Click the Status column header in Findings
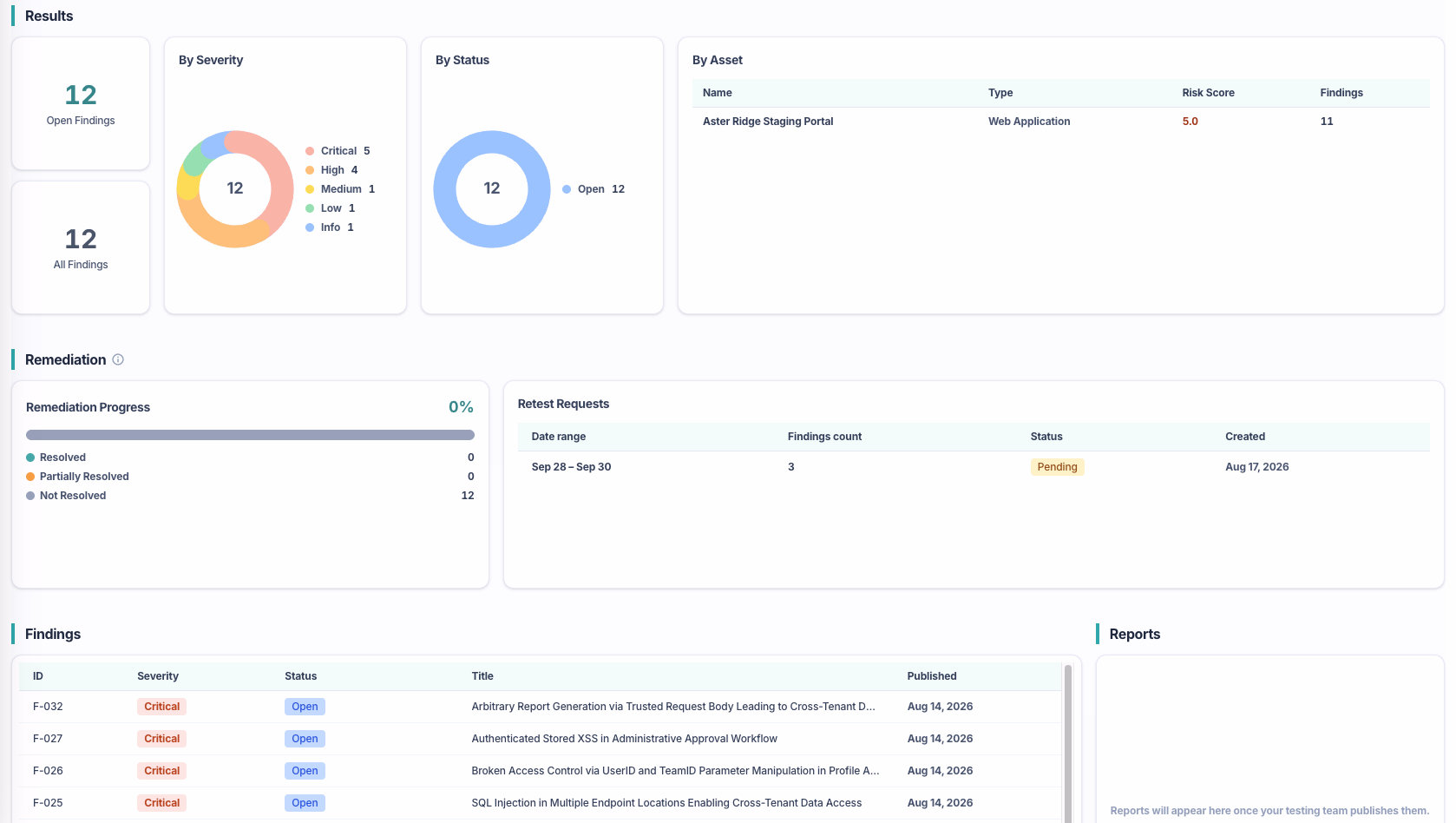The height and width of the screenshot is (823, 1456). point(301,676)
